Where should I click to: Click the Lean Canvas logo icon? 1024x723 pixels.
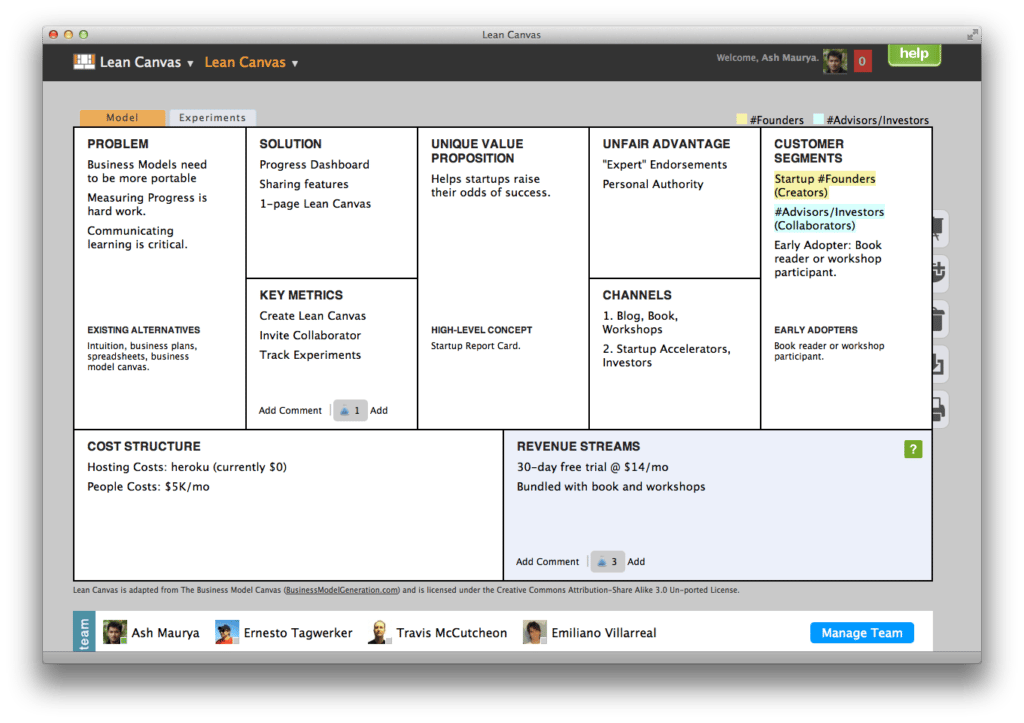84,62
